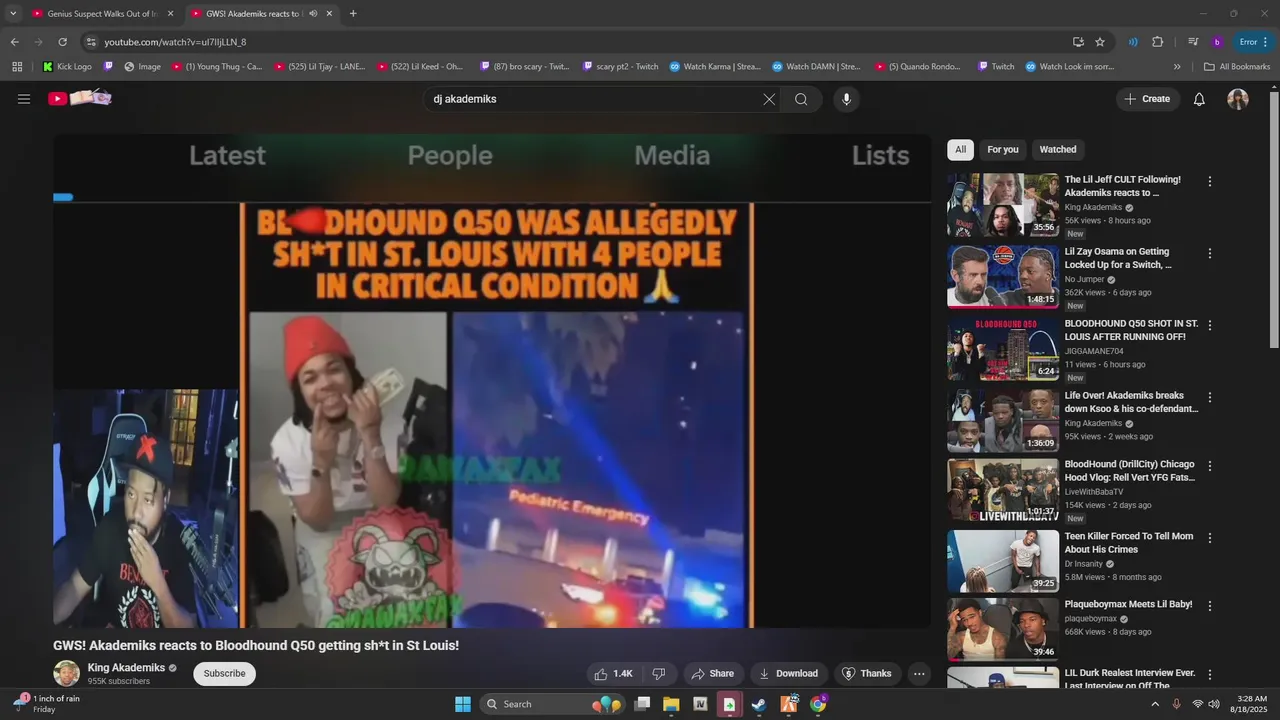Open YouTube notifications bell
Image resolution: width=1280 pixels, height=720 pixels.
click(x=1199, y=99)
